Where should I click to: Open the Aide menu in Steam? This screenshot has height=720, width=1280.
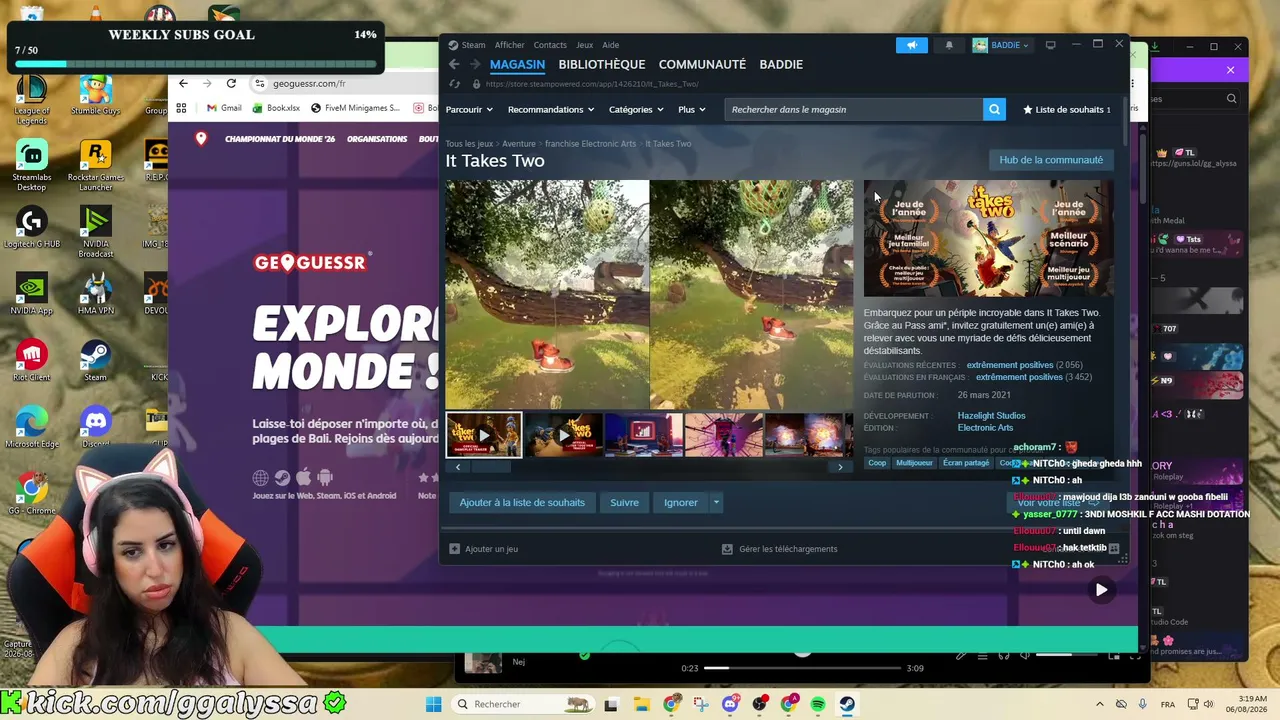pyautogui.click(x=610, y=45)
